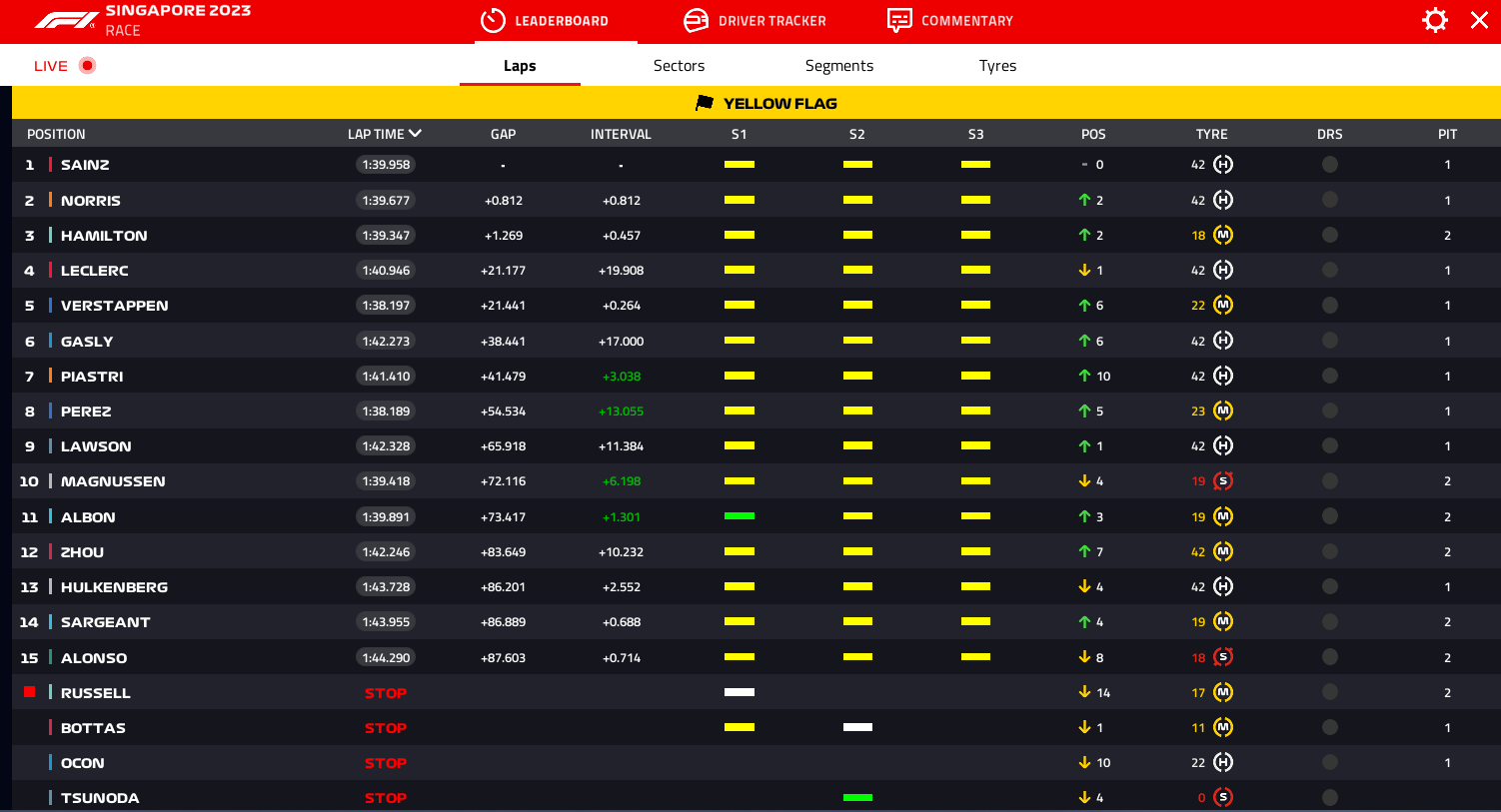Screen dimensions: 1501x812
Task: Switch to the Leaderboard tab
Action: [545, 20]
